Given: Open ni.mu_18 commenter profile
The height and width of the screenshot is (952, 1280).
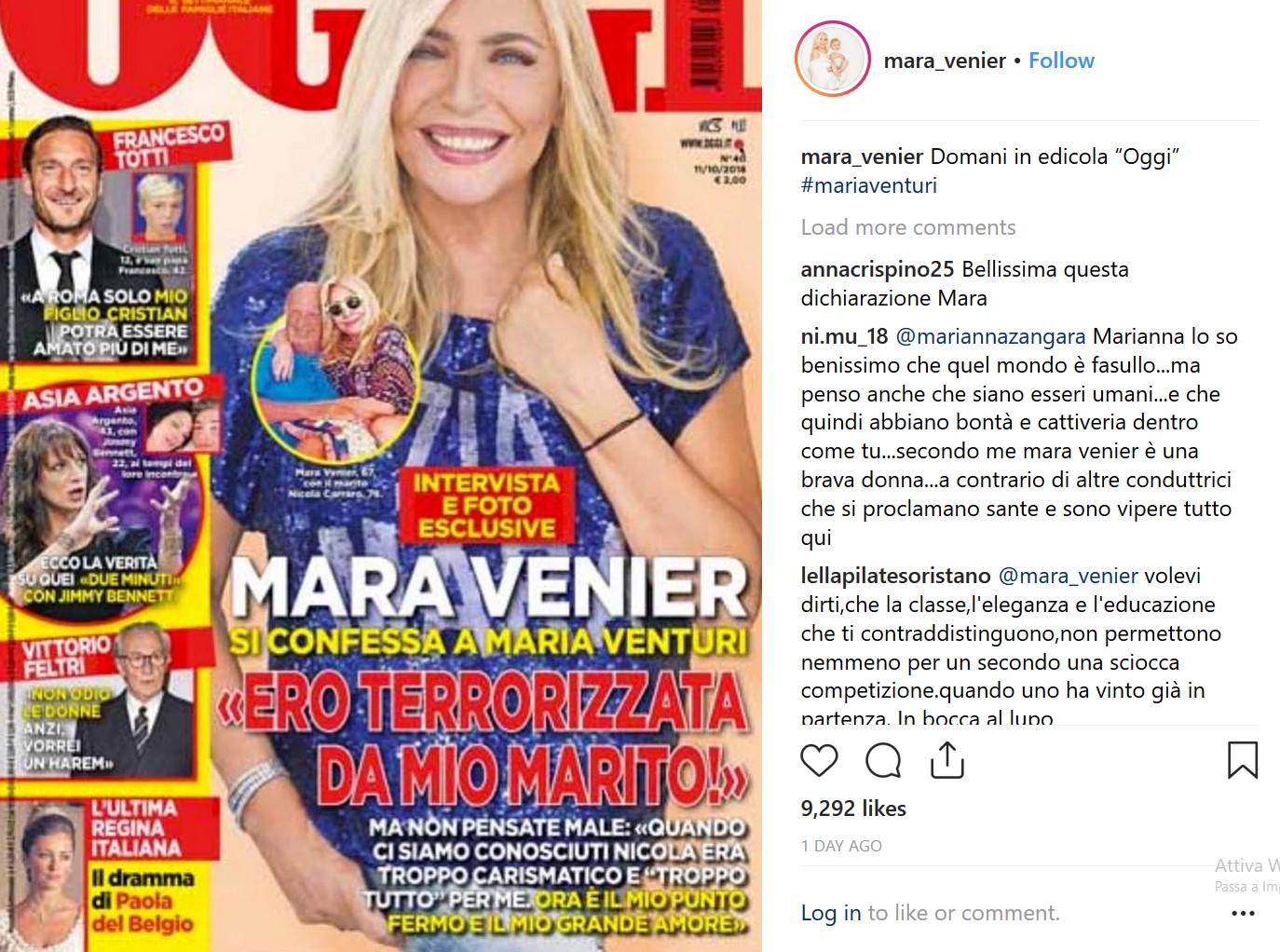Looking at the screenshot, I should 845,336.
